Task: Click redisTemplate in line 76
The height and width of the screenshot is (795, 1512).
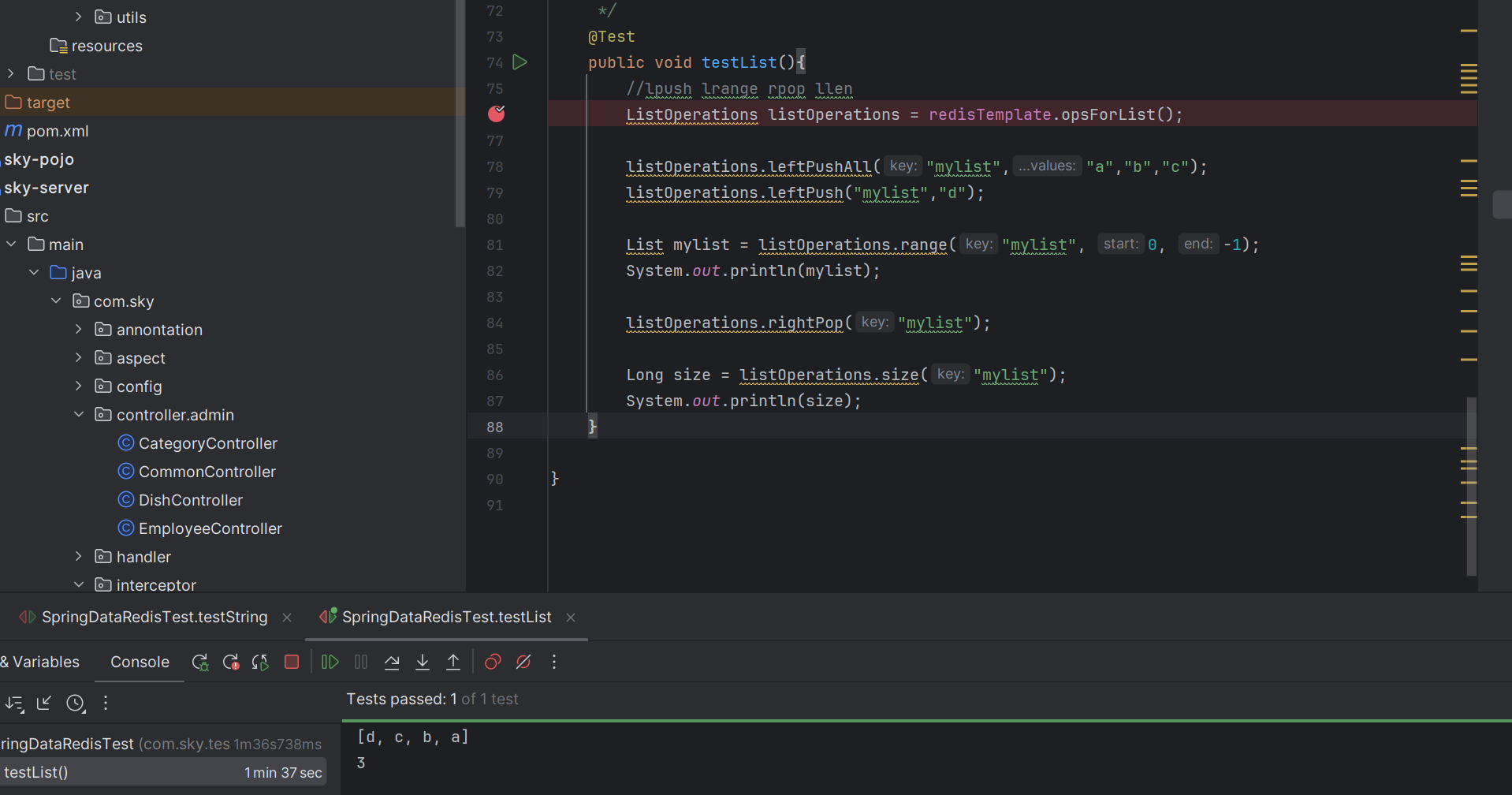Action: [989, 114]
